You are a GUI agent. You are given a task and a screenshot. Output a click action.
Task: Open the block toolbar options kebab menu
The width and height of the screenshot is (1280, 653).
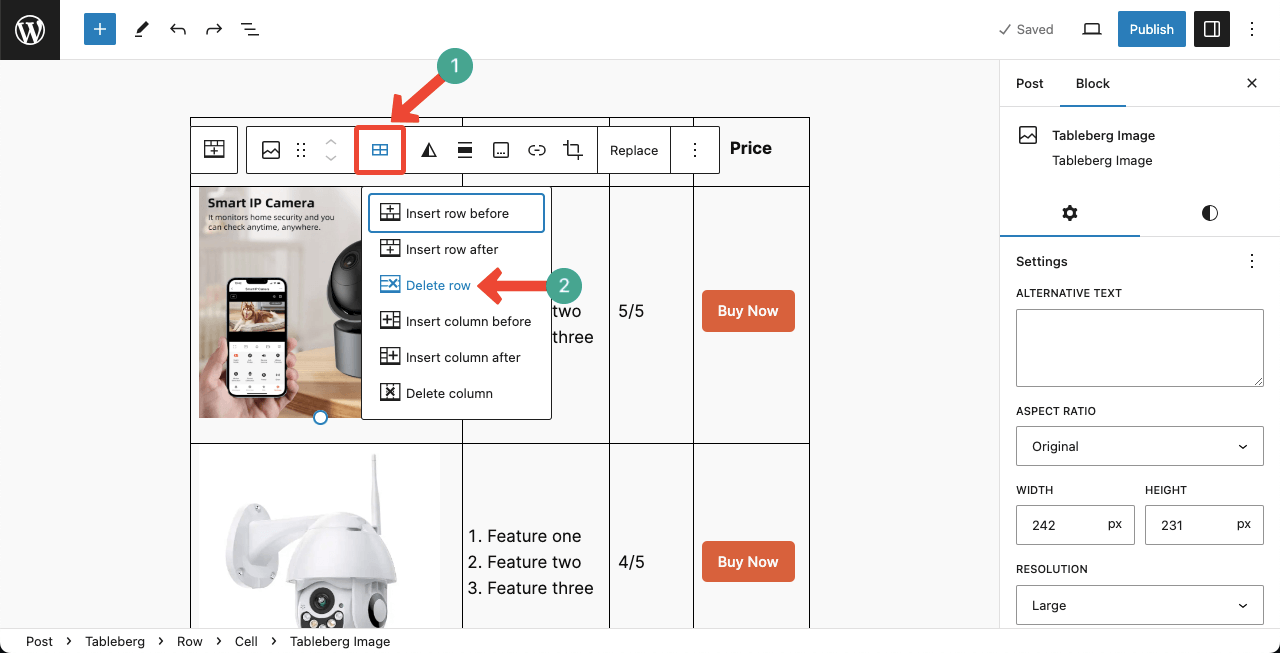point(695,149)
